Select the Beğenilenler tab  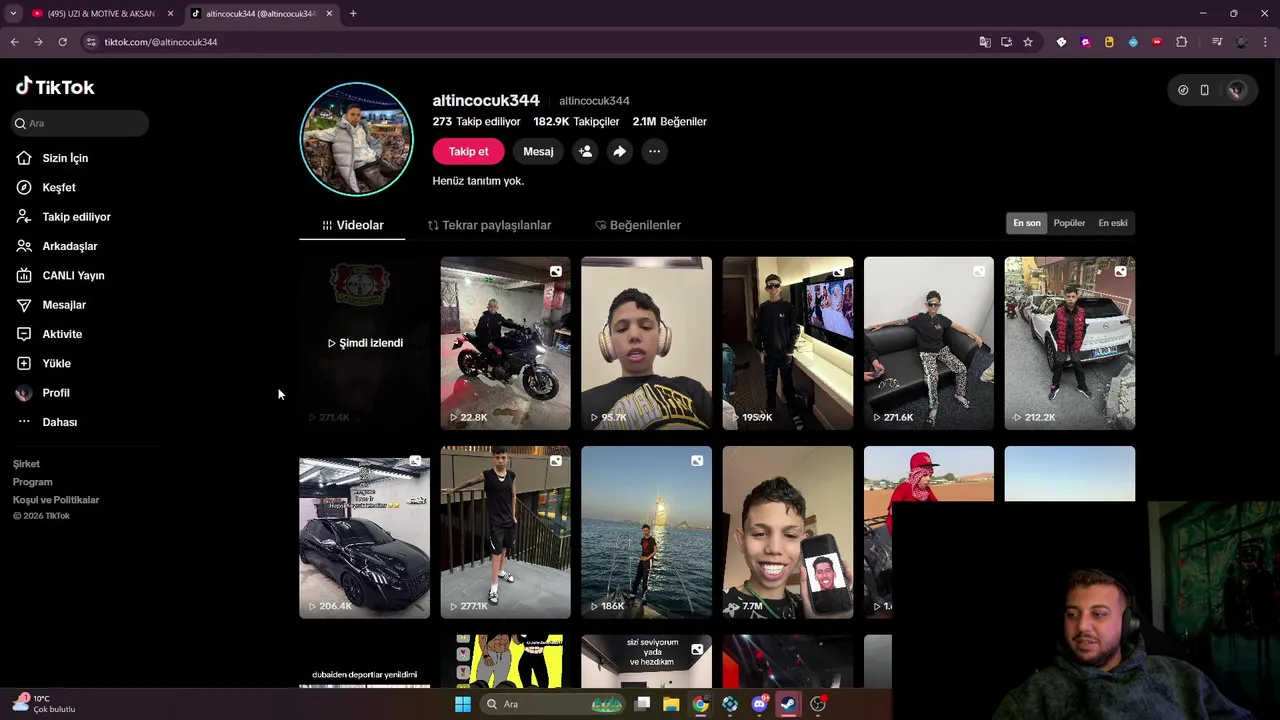(x=638, y=225)
